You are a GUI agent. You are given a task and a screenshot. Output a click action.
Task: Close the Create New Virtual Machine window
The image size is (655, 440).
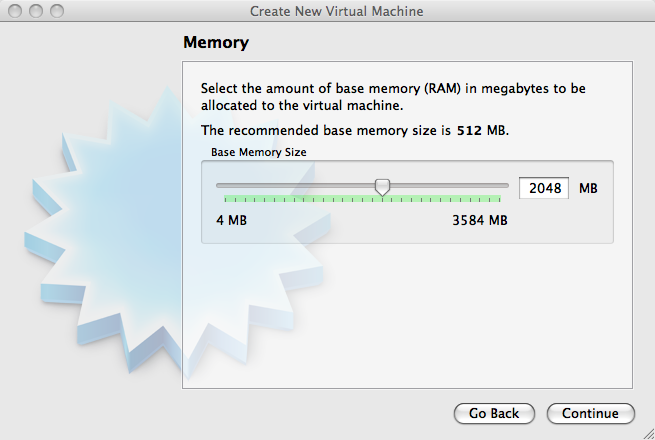(x=14, y=12)
